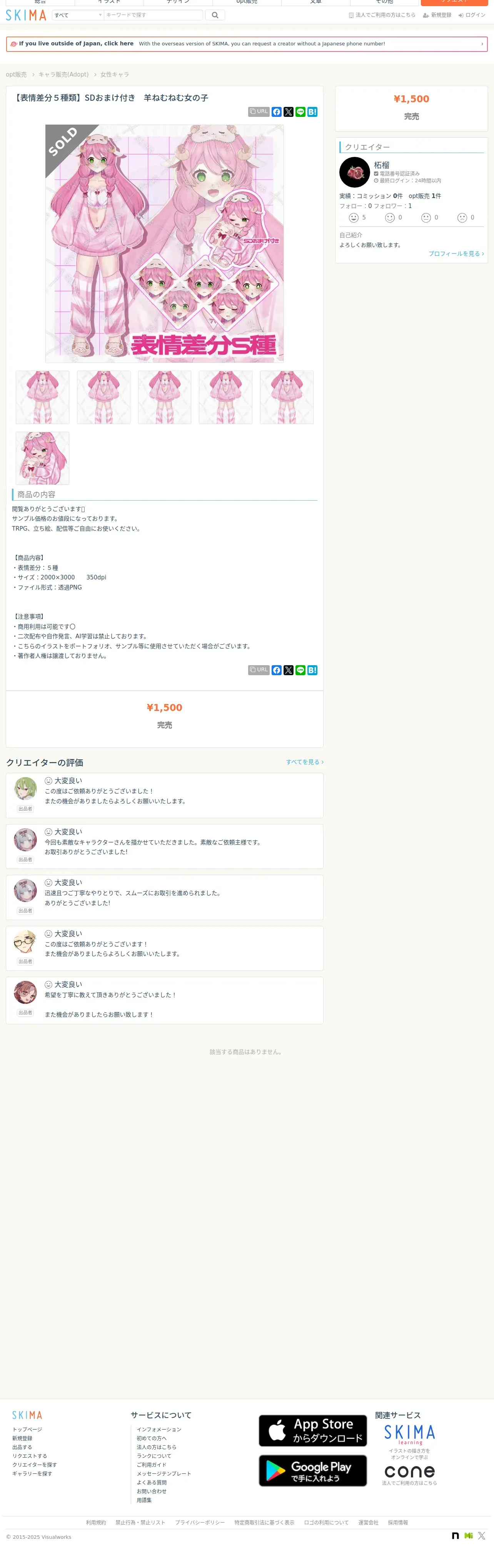Open プロフィールを見る link
The width and height of the screenshot is (494, 1568).
pos(456,254)
